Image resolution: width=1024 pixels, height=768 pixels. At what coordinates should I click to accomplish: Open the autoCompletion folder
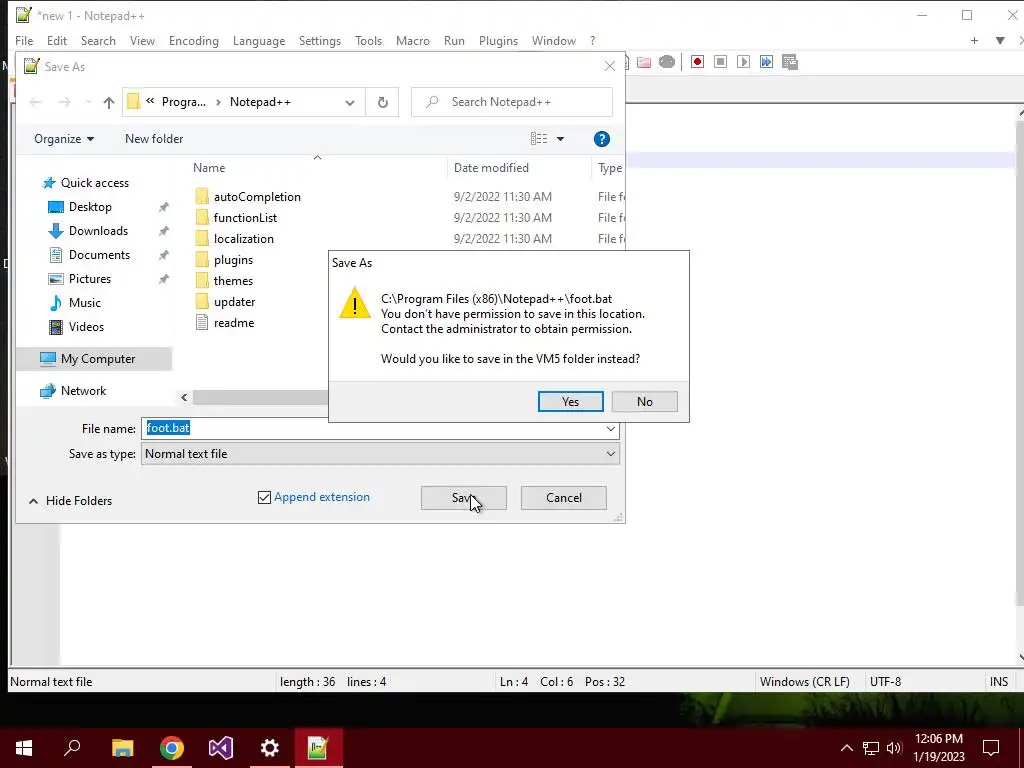(x=257, y=197)
